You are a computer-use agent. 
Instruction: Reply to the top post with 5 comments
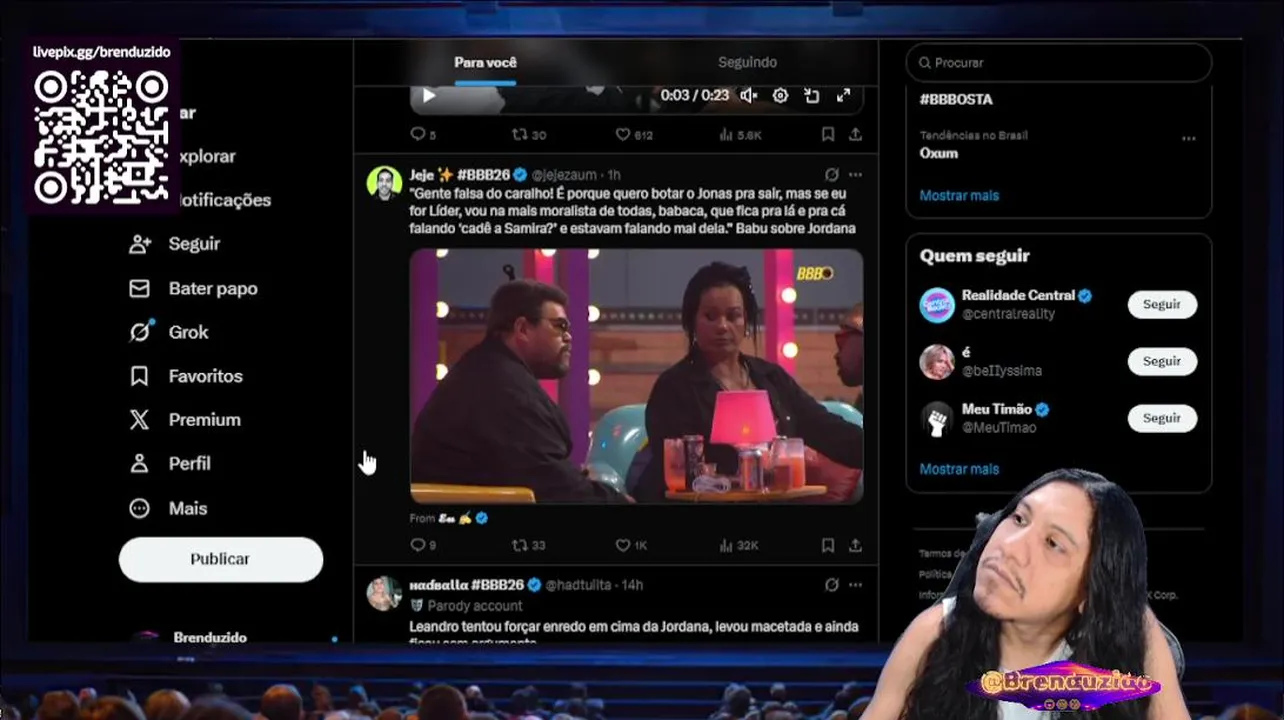(423, 134)
